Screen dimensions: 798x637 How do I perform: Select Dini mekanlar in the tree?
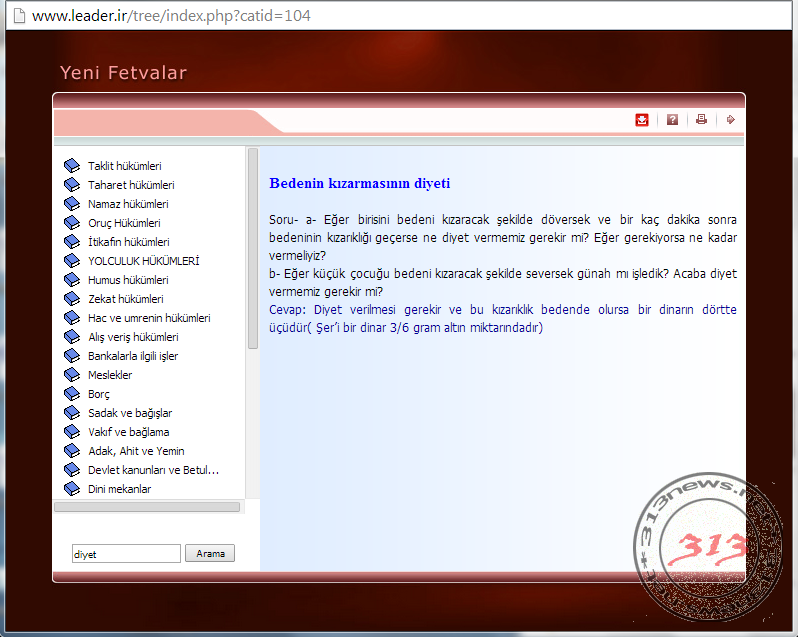tap(120, 489)
